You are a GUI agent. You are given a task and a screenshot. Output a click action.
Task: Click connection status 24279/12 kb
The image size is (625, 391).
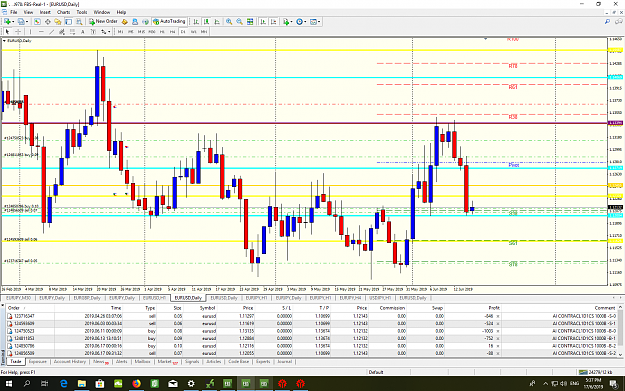[597, 372]
